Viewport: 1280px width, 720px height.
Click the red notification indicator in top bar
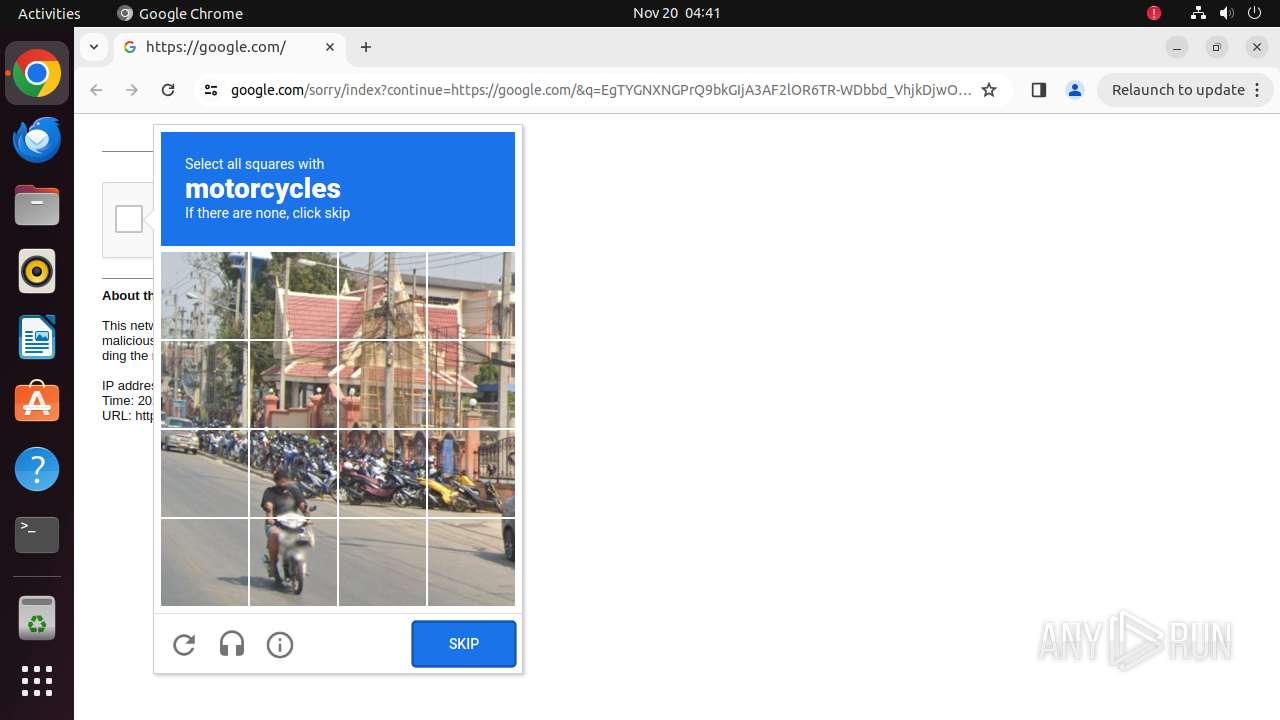coord(1154,13)
